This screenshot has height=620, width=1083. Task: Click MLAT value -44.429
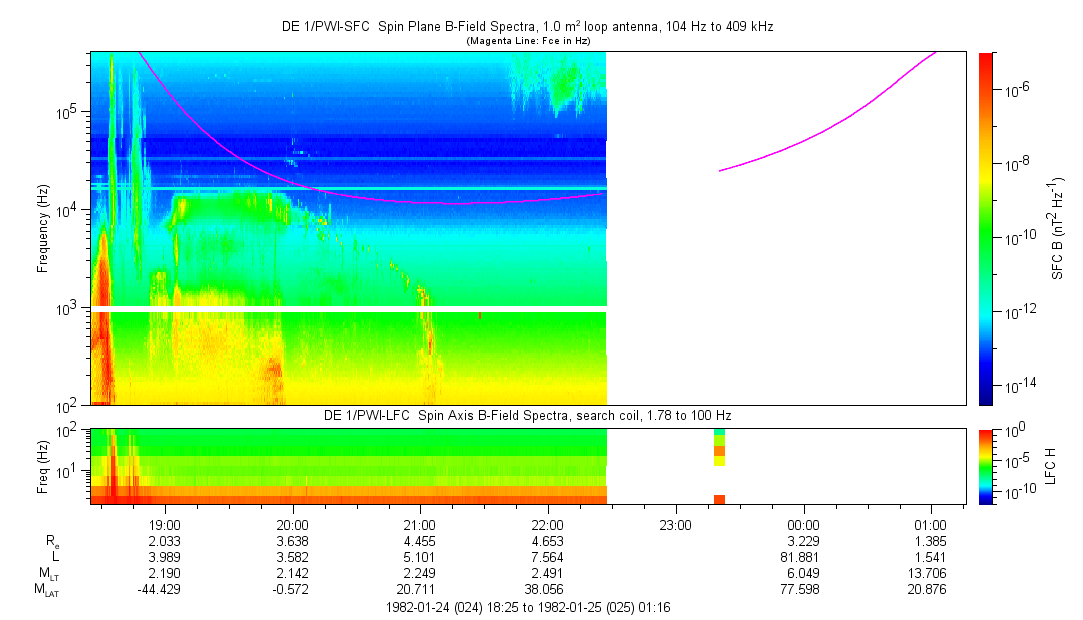159,590
